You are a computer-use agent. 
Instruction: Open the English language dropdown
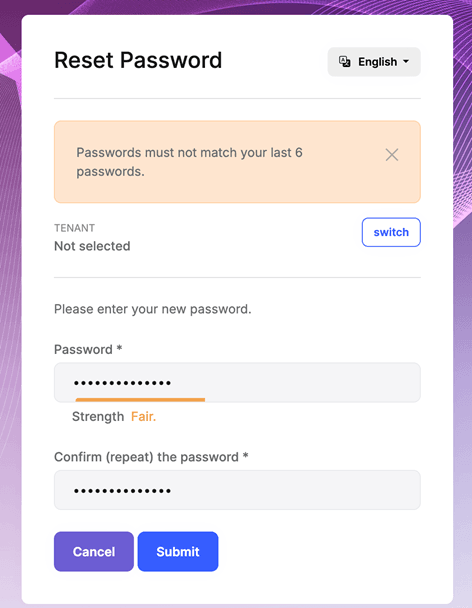click(374, 62)
